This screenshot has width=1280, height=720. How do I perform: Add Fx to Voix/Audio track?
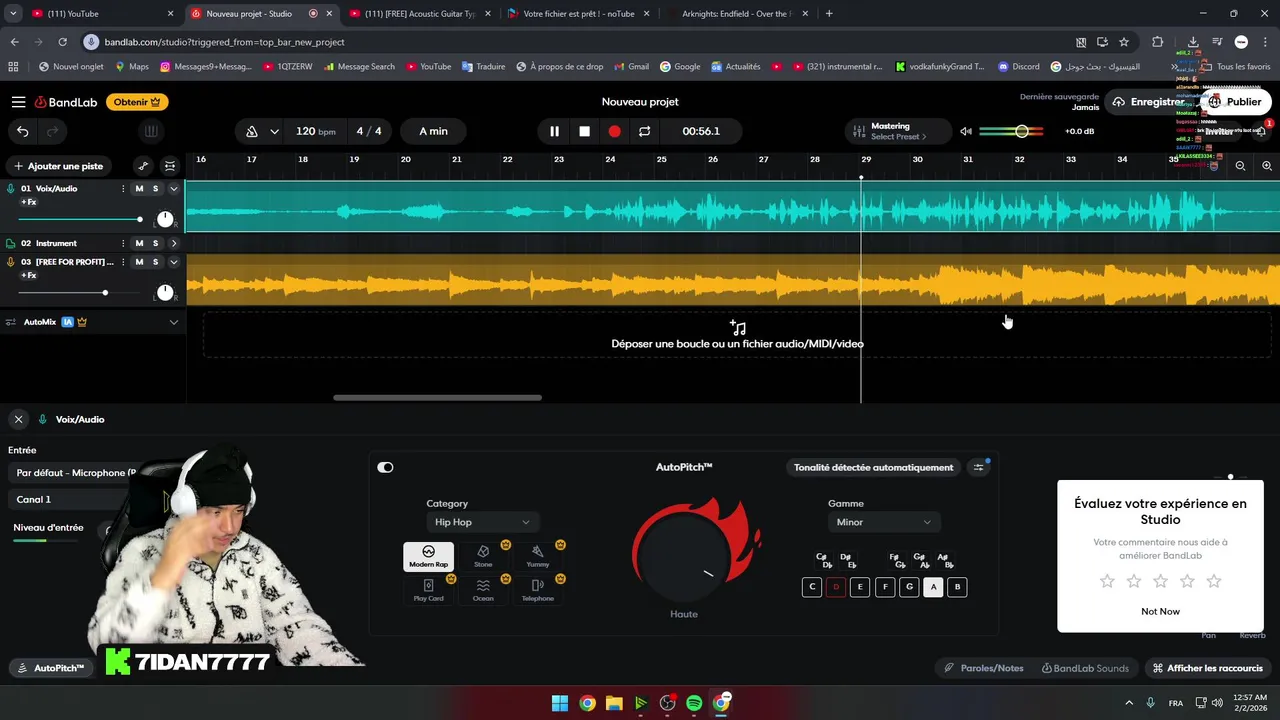[x=29, y=202]
